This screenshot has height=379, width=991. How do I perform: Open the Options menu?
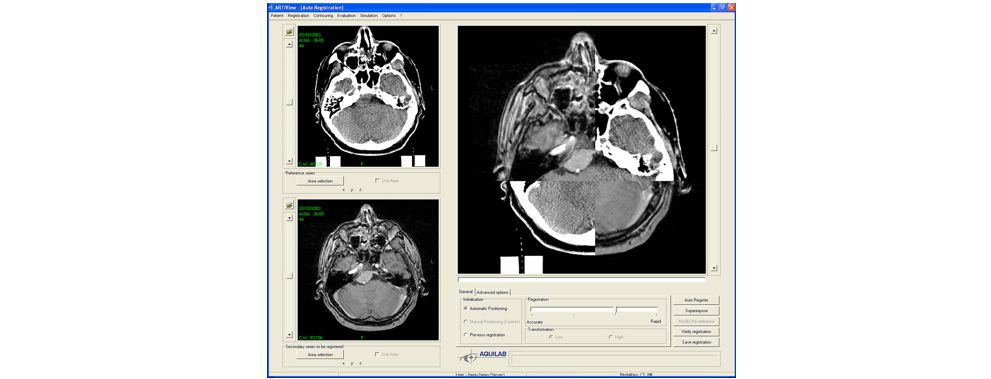pos(389,15)
